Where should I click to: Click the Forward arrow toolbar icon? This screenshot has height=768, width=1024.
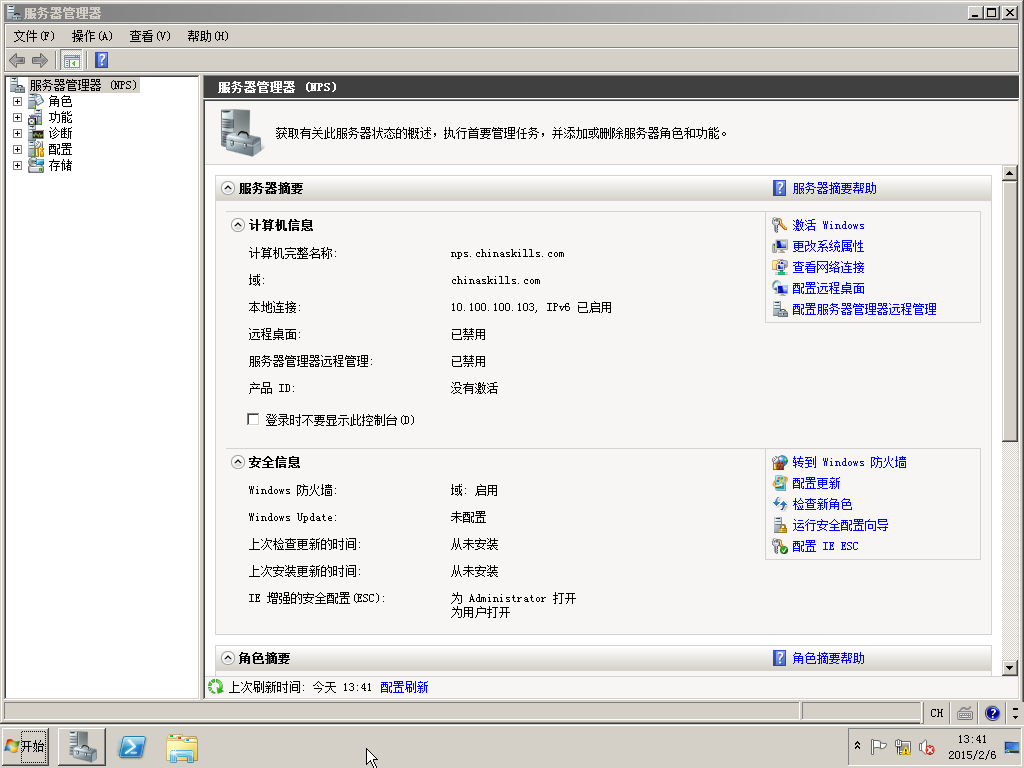tap(40, 61)
